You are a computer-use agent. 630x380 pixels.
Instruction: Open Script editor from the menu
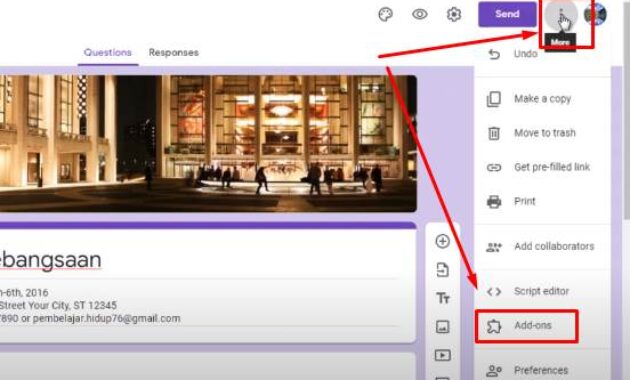[x=542, y=291]
